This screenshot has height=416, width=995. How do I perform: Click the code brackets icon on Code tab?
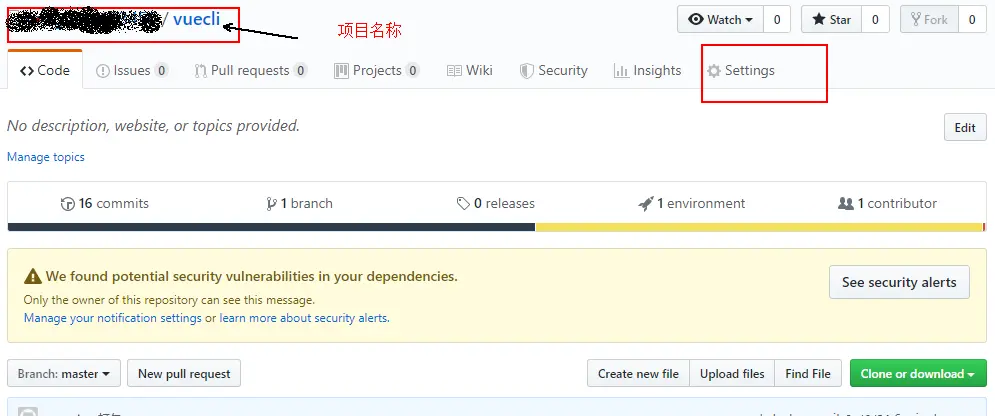pos(27,71)
